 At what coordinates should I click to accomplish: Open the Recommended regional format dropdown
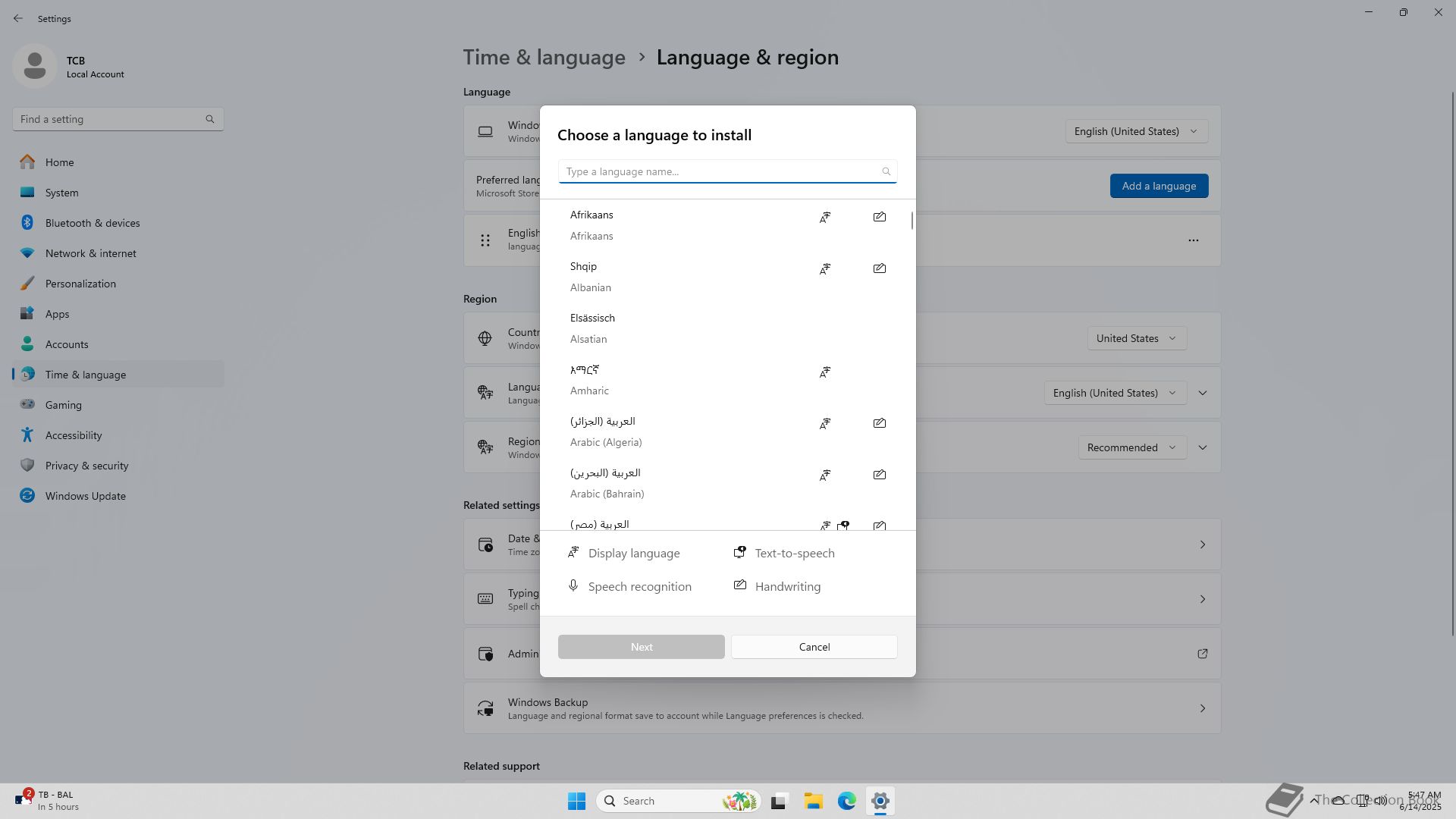[1131, 447]
